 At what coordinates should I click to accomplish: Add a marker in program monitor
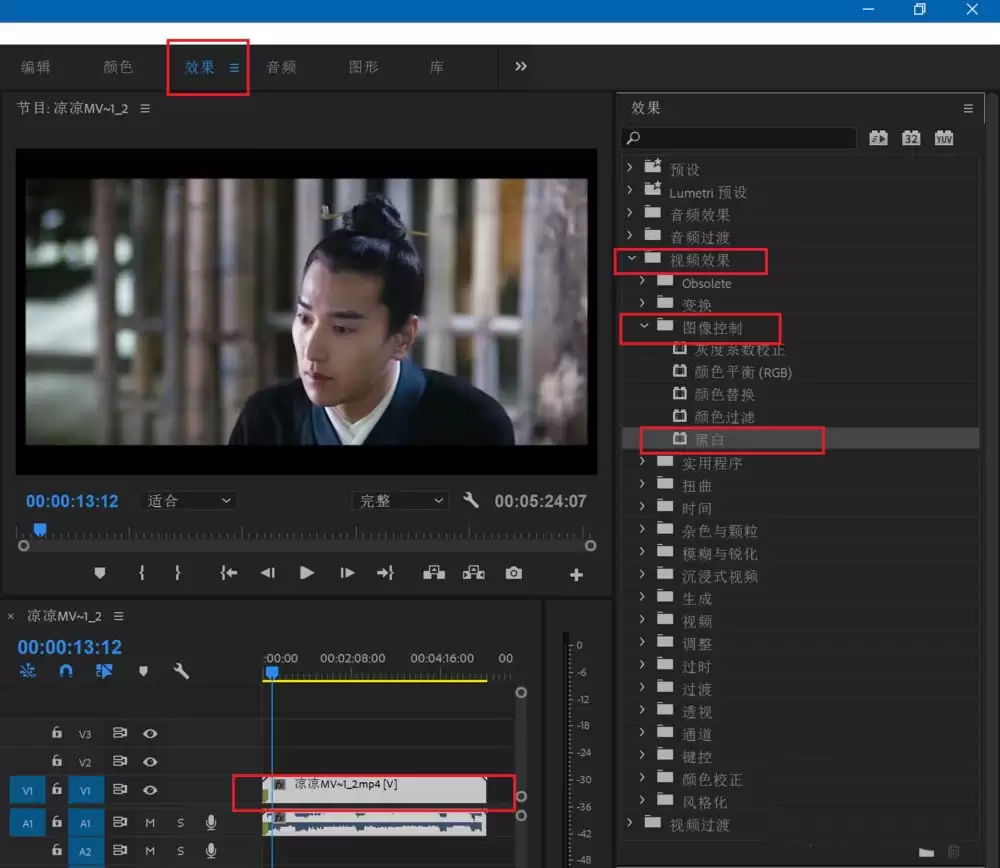click(x=99, y=573)
